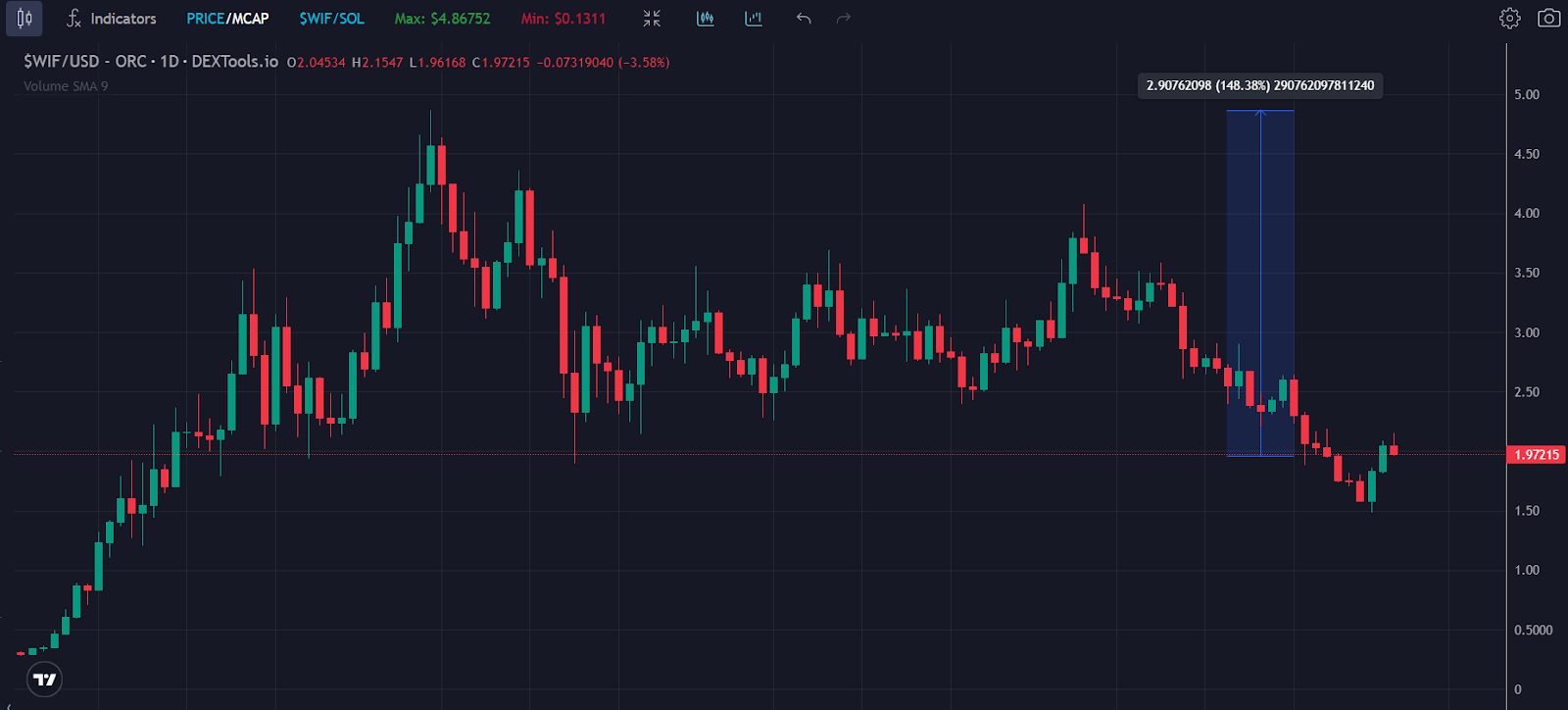Screen dimensions: 1568x710
Task: Select the measurement tooltip 2.90762098 (148.38%)
Action: [x=1260, y=85]
